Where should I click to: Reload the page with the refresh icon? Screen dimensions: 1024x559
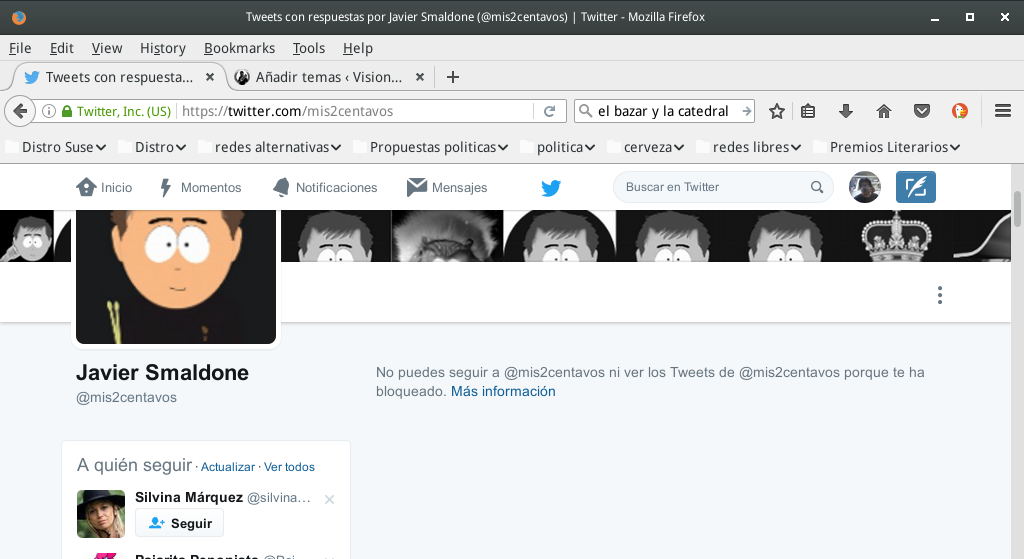click(550, 111)
